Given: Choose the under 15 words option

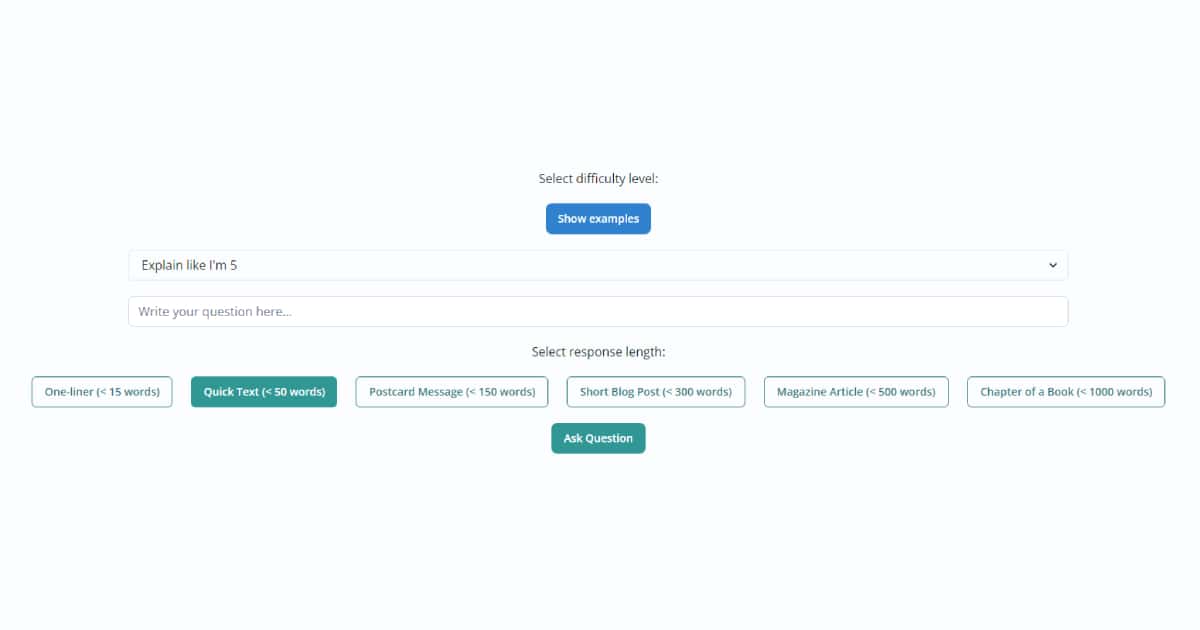Looking at the screenshot, I should [102, 392].
